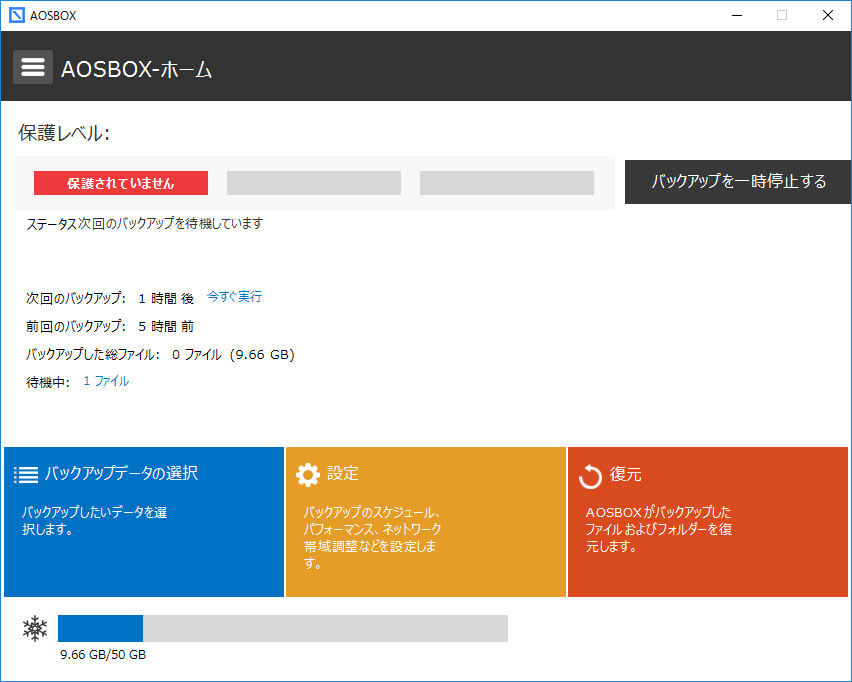Click the 保護レベル: heading
The width and height of the screenshot is (852, 682).
point(64,133)
